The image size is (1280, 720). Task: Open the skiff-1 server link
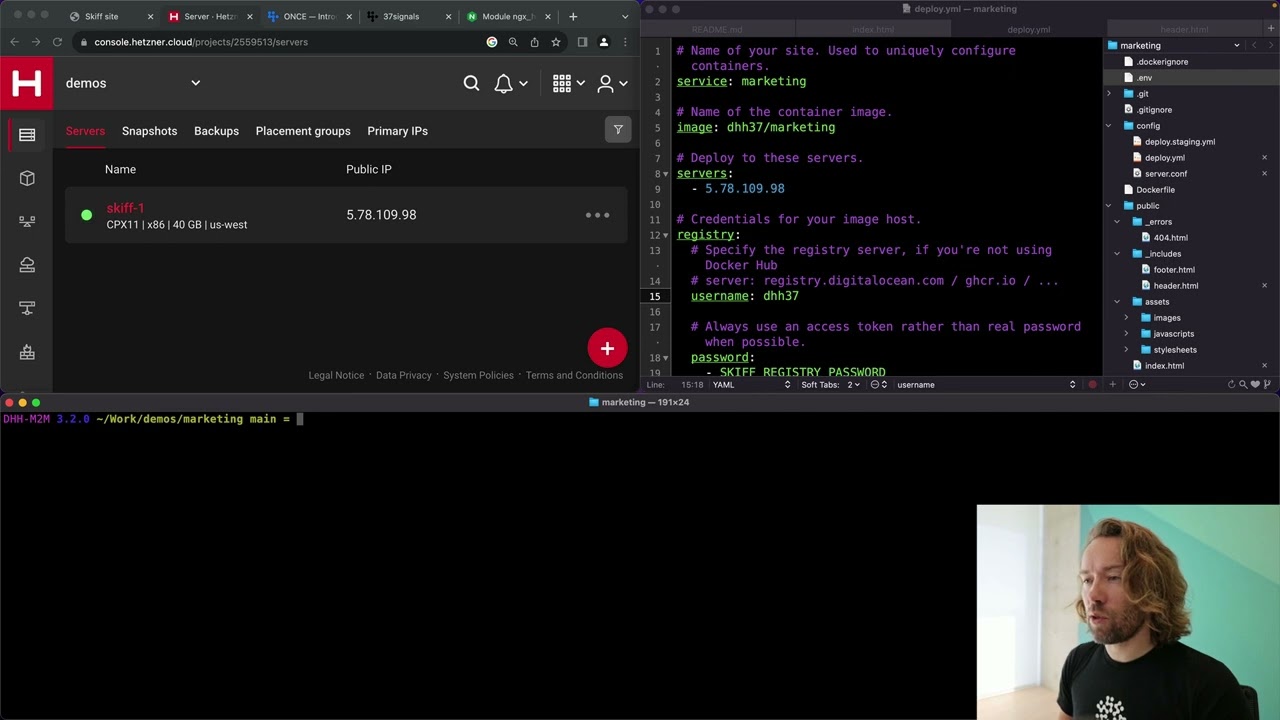pyautogui.click(x=125, y=208)
